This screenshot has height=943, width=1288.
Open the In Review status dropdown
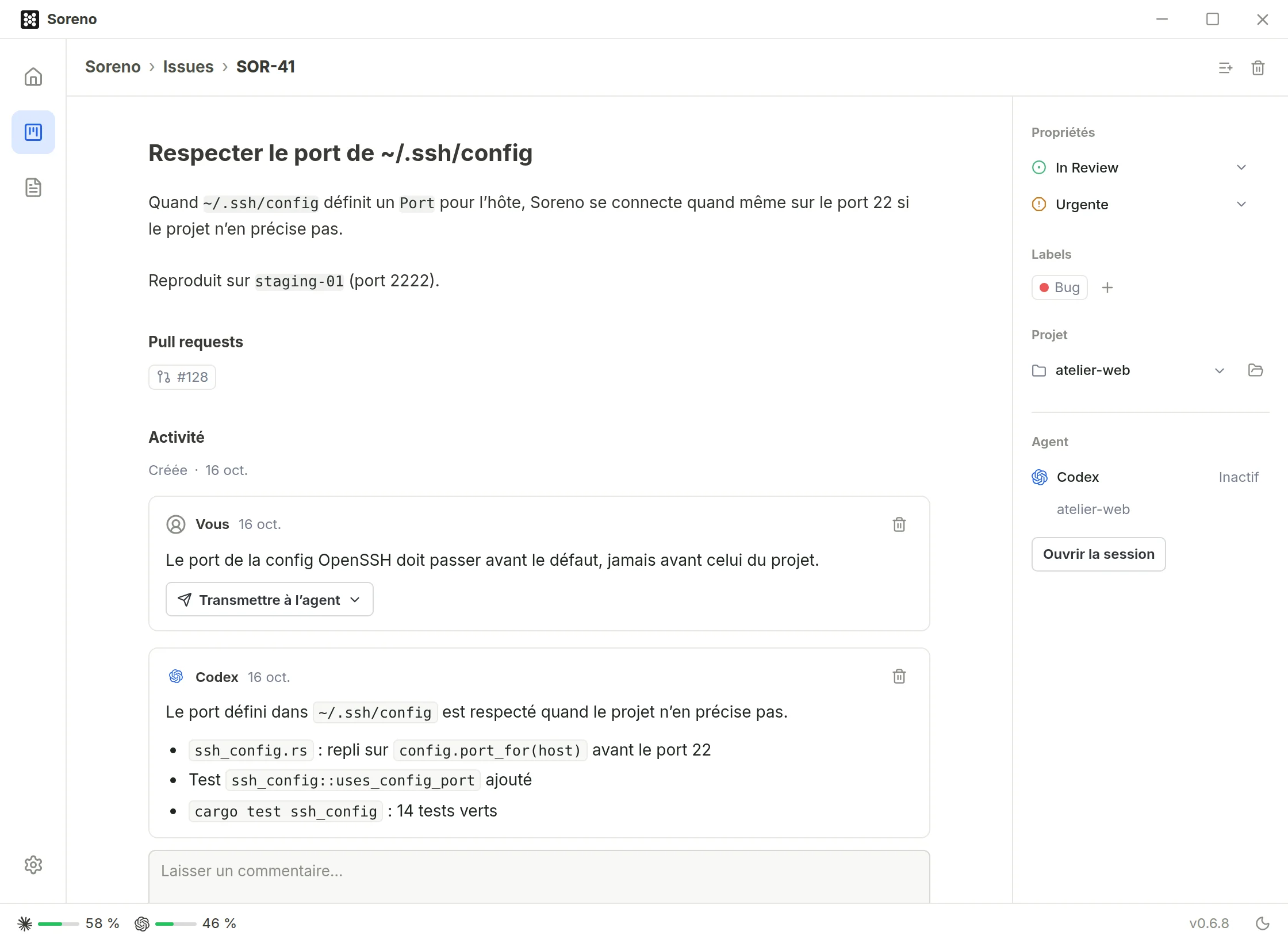(x=1140, y=167)
